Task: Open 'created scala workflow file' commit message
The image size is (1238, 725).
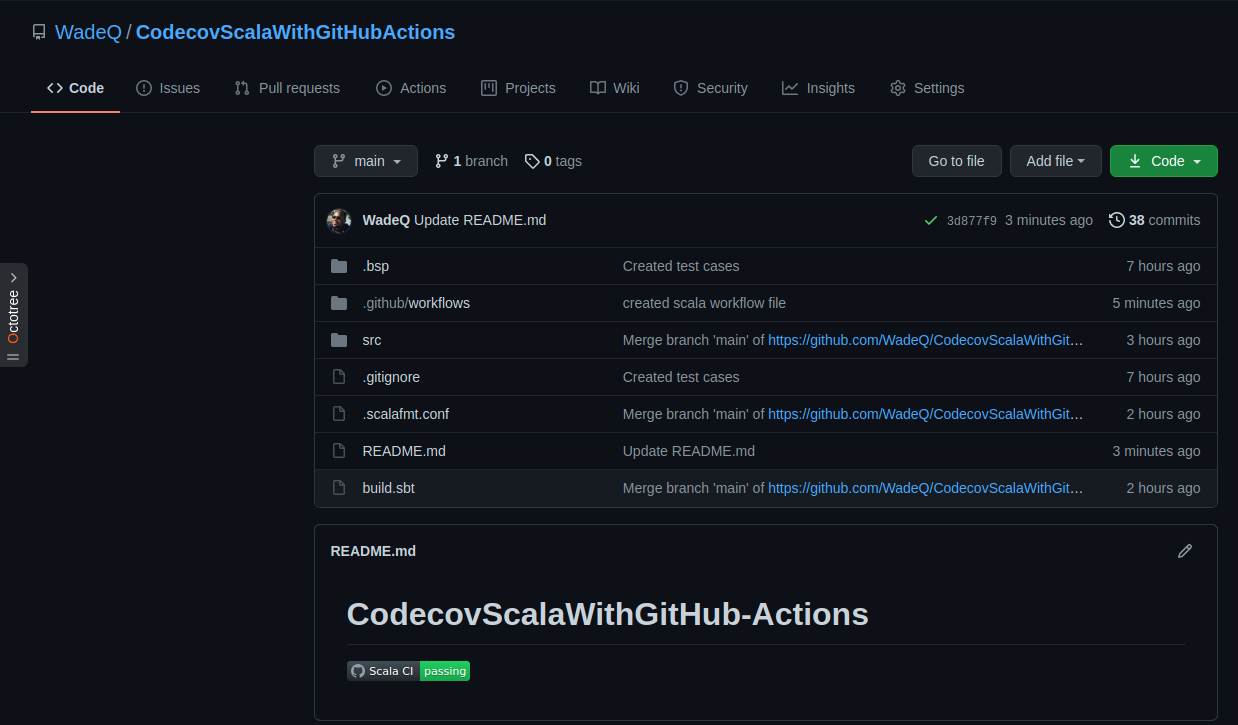Action: 704,303
